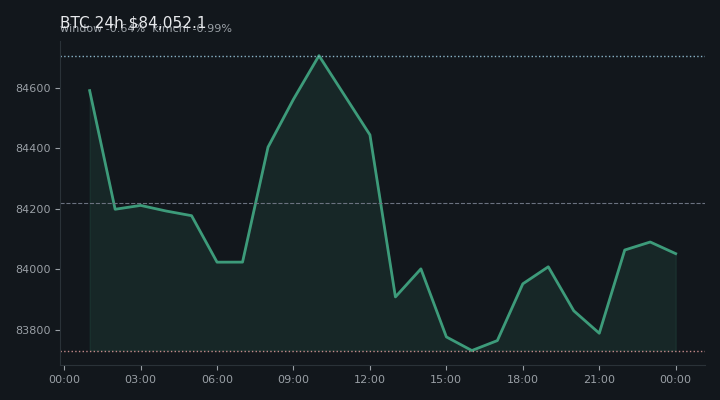
Task: Click the y-axis label 84400
Action: [x=33, y=148]
